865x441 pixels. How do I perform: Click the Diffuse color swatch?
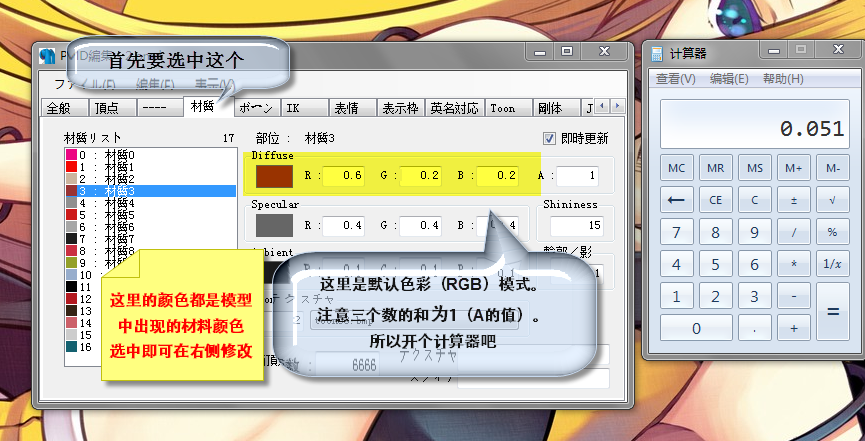click(274, 176)
